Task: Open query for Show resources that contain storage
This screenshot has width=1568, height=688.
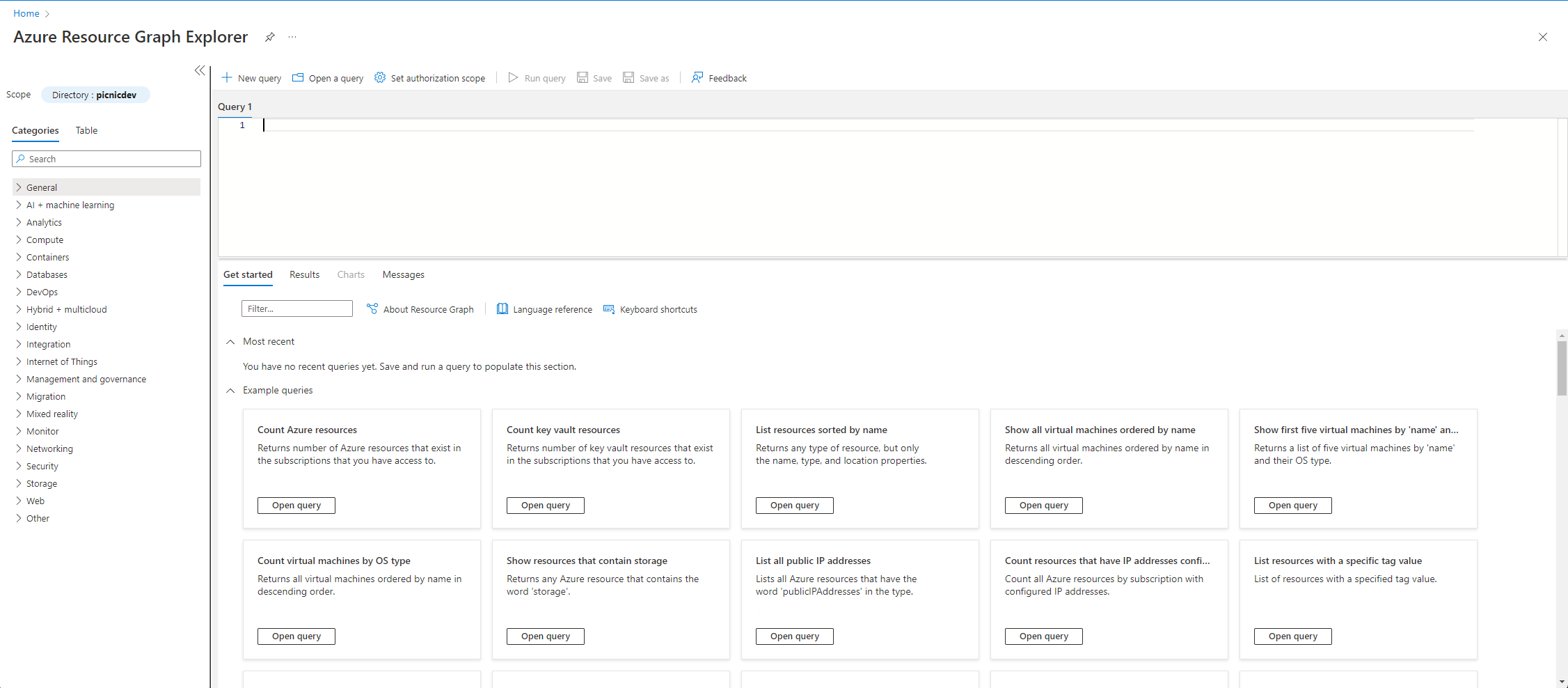Action: point(546,636)
